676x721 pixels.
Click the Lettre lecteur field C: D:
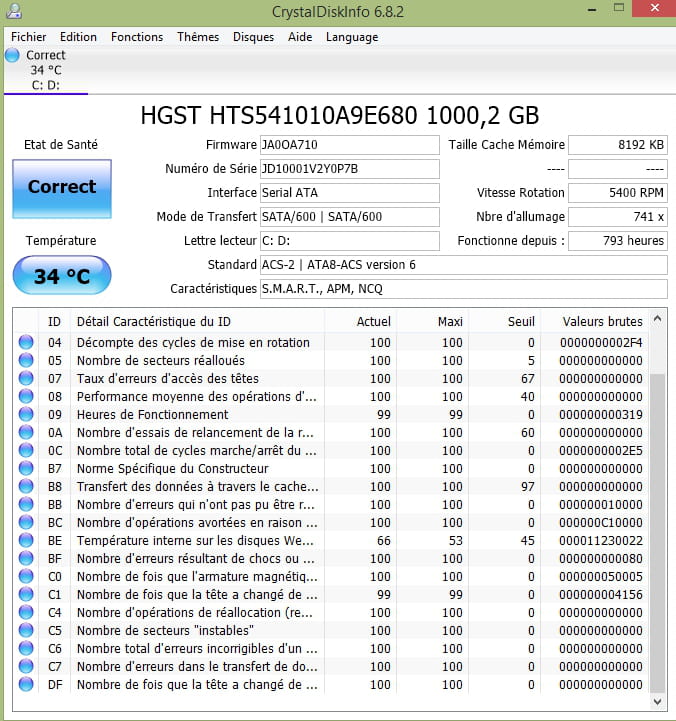click(x=349, y=240)
